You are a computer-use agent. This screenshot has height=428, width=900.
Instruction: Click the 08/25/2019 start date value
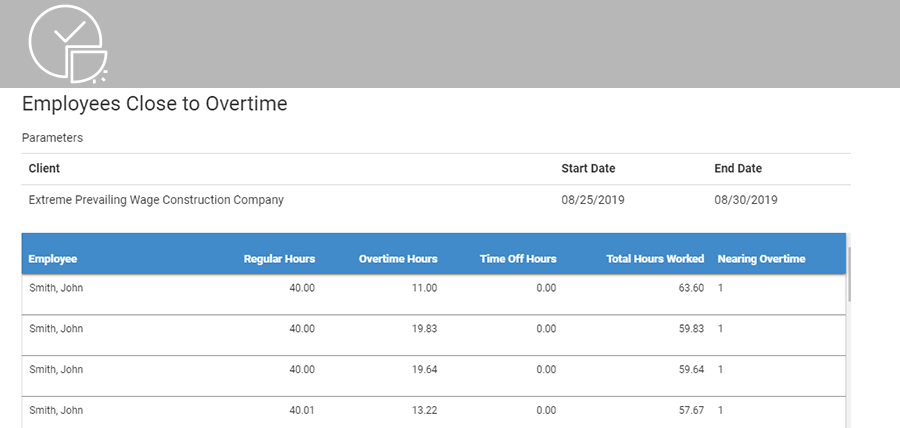593,200
